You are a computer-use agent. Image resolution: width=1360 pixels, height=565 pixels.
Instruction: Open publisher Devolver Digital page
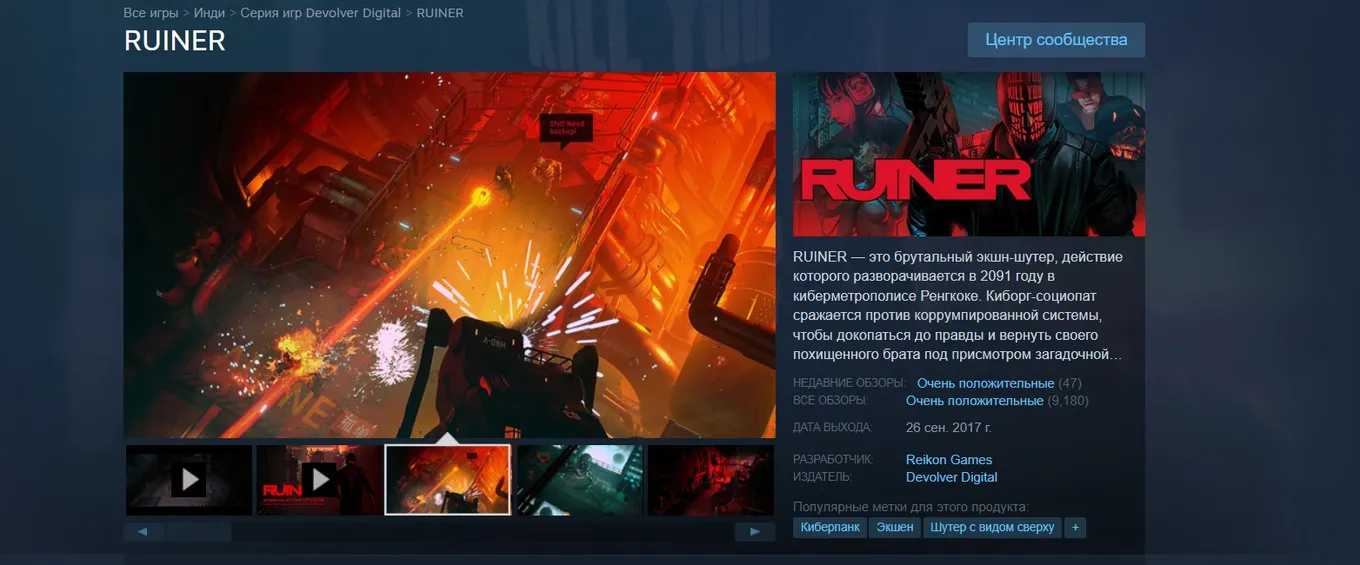click(951, 478)
